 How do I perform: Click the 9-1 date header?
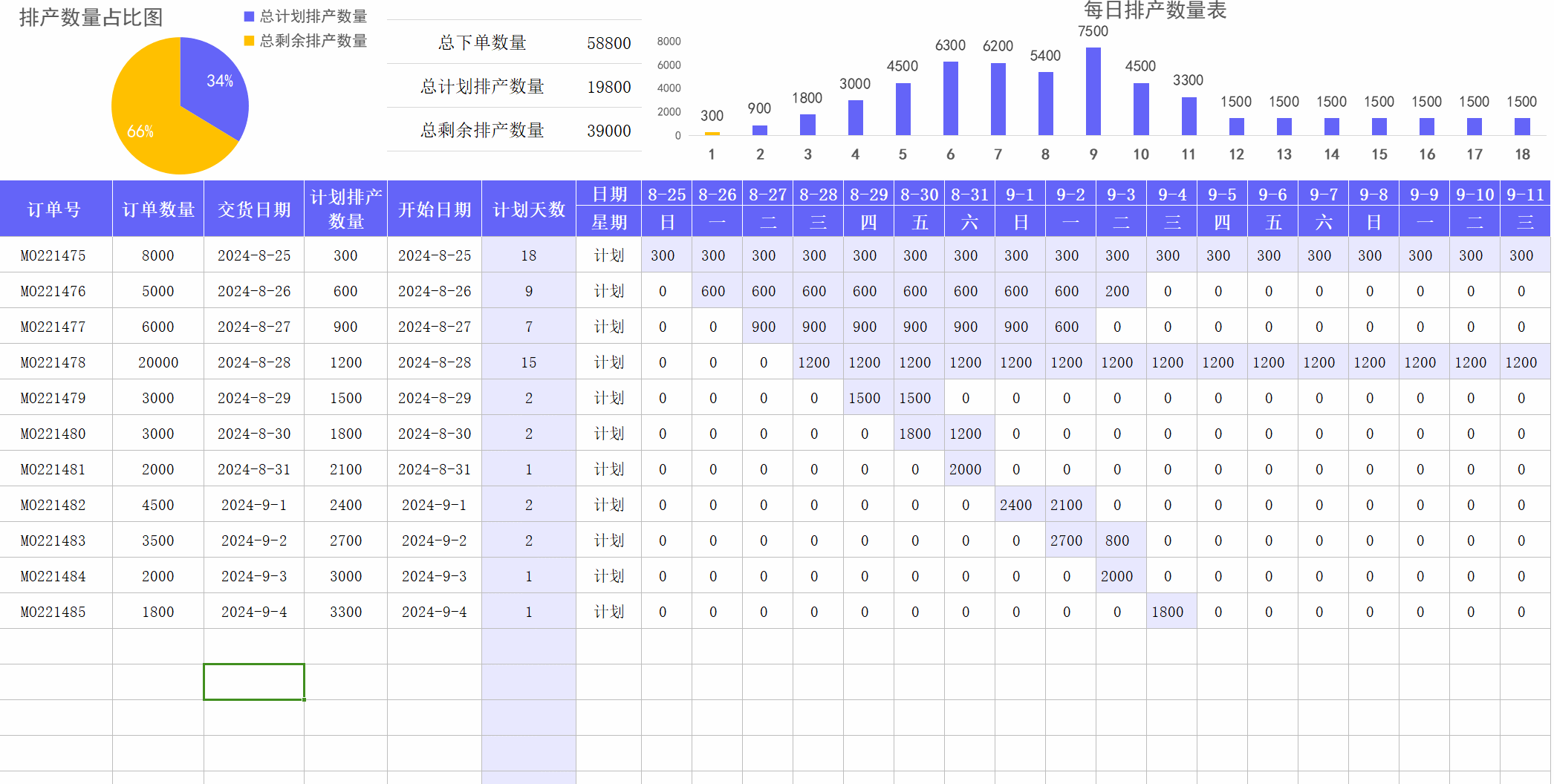coord(1020,195)
